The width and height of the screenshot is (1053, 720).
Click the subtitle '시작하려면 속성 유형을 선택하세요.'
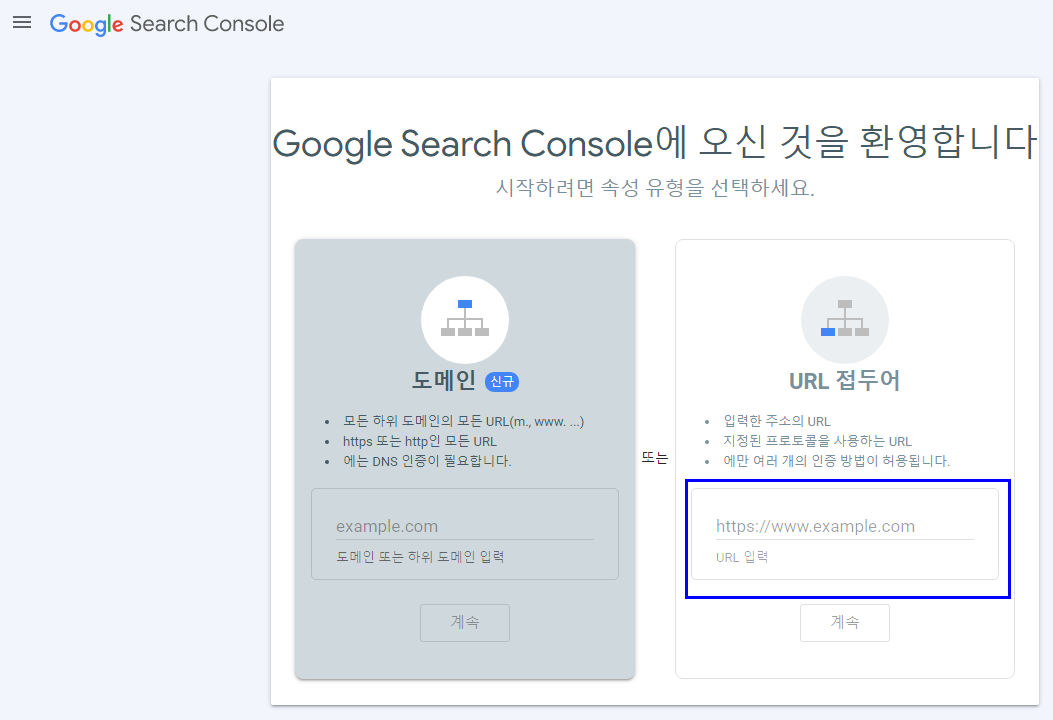(x=655, y=188)
